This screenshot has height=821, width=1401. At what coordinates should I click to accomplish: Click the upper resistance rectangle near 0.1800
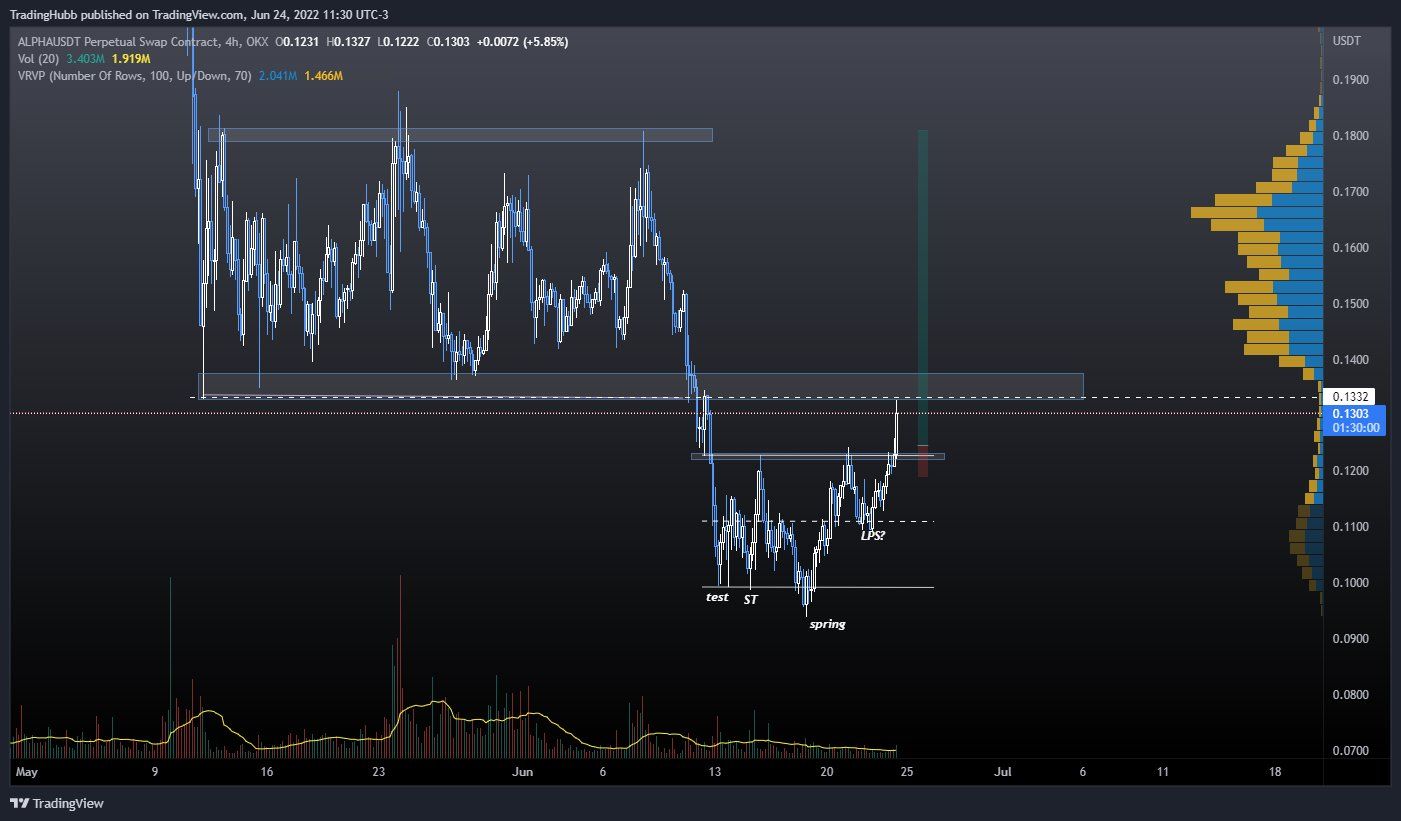click(460, 135)
